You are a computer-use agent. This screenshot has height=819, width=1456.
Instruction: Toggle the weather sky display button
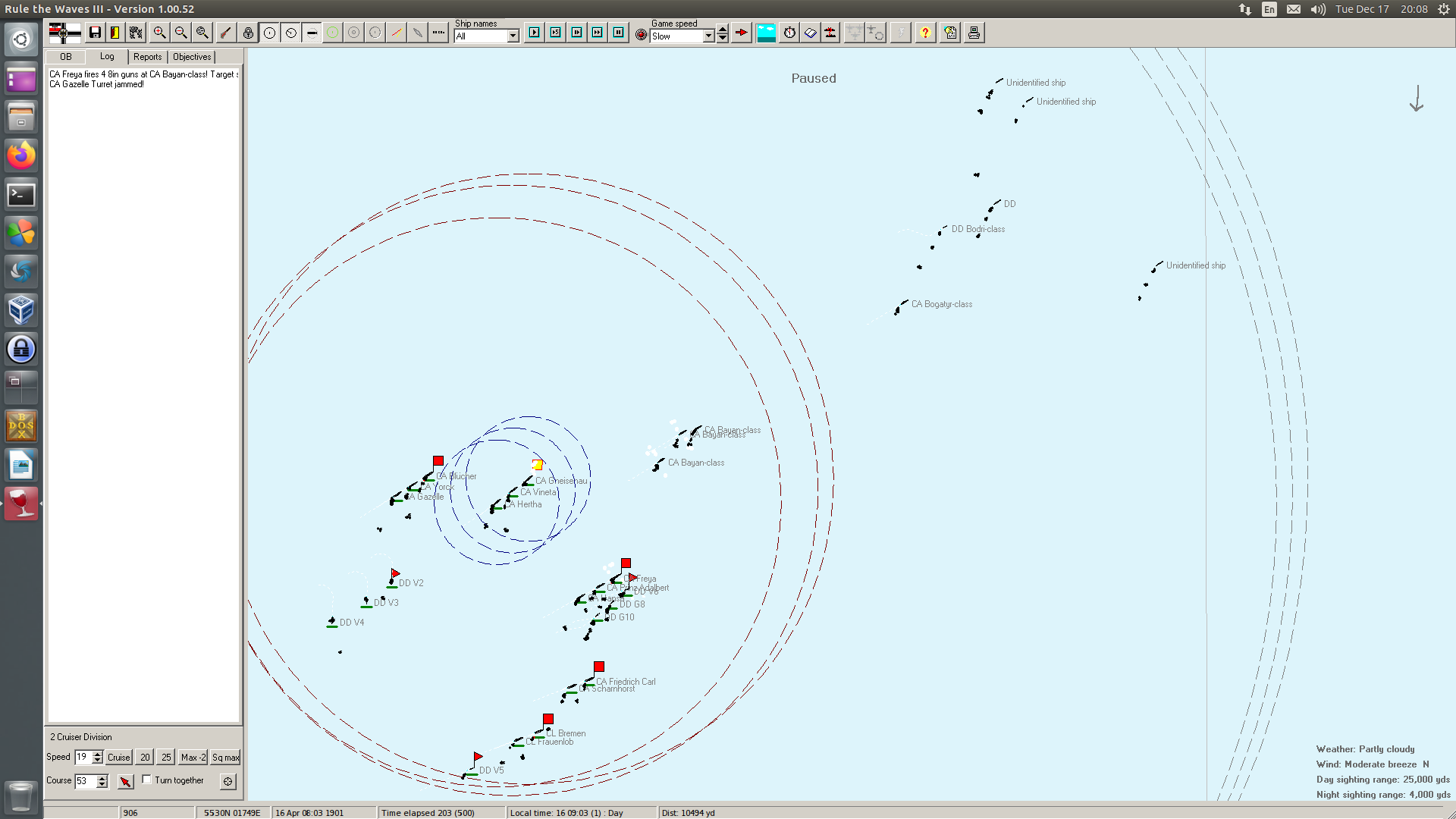766,33
